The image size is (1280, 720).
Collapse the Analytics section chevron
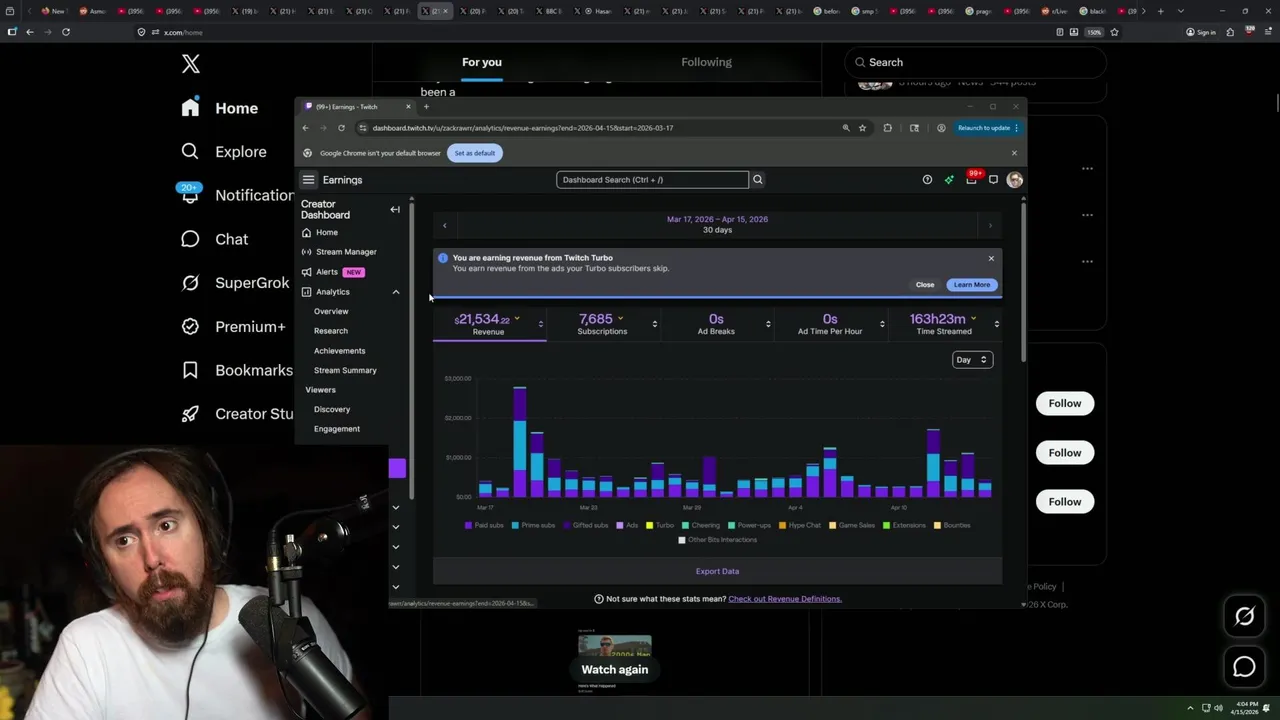pos(396,292)
